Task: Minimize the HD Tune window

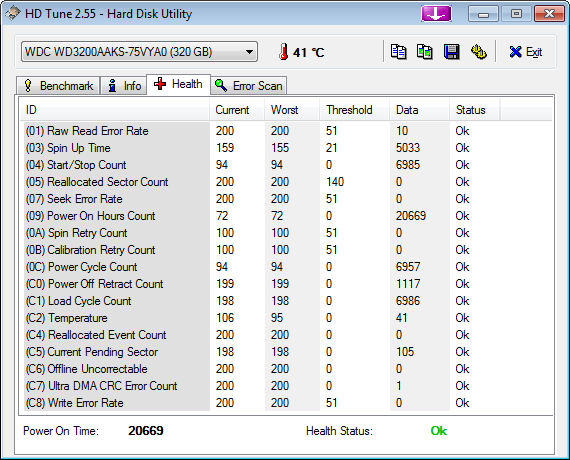Action: [483, 14]
